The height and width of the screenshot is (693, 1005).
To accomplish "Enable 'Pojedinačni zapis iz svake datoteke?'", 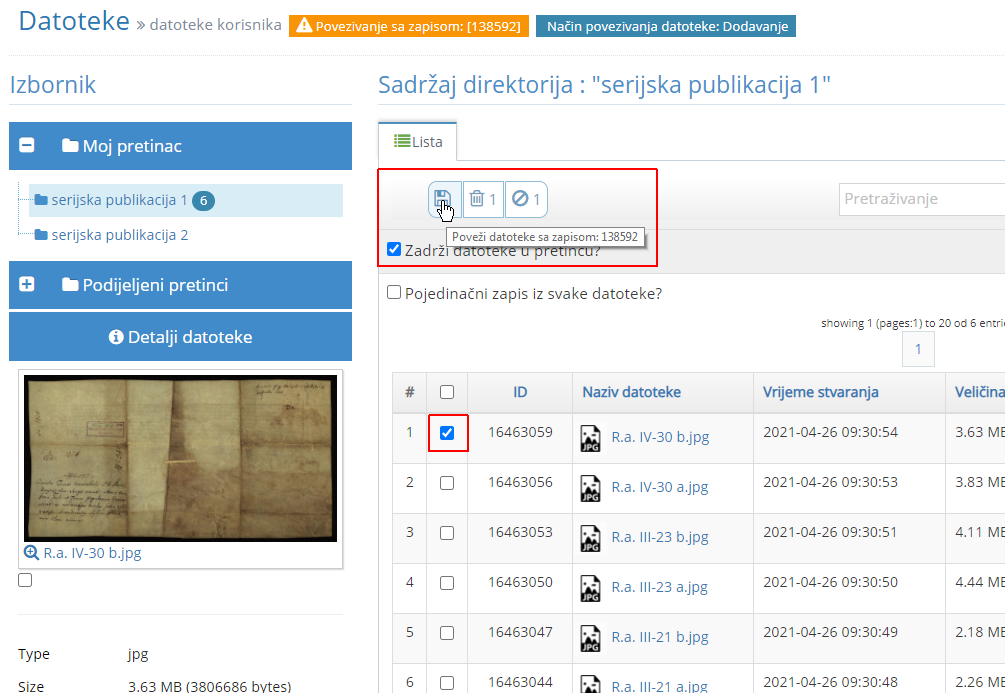I will click(394, 291).
